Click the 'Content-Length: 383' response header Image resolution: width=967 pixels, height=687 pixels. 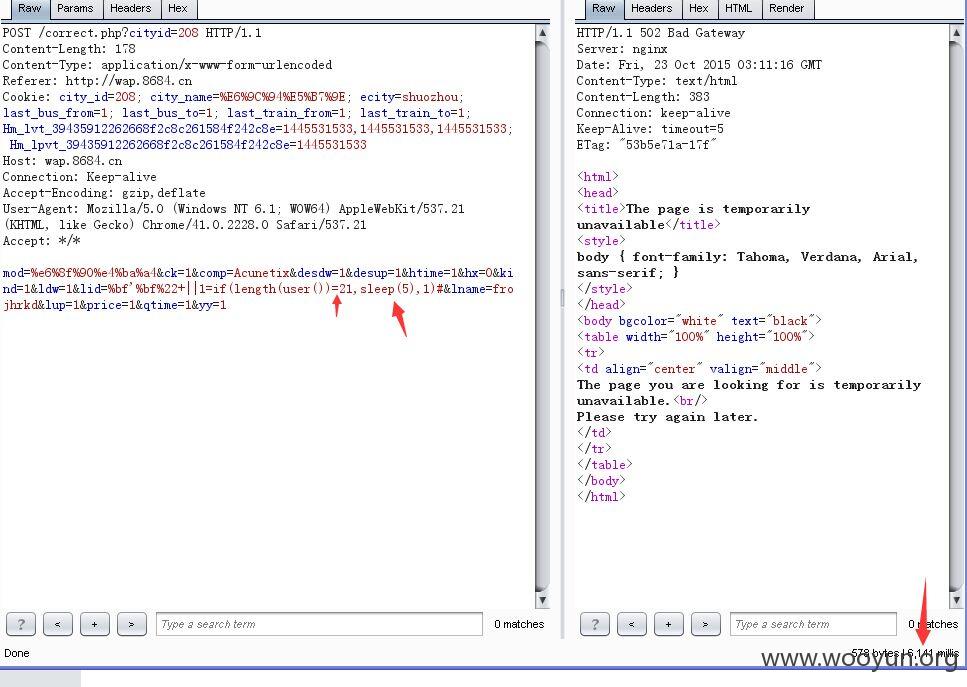point(643,97)
